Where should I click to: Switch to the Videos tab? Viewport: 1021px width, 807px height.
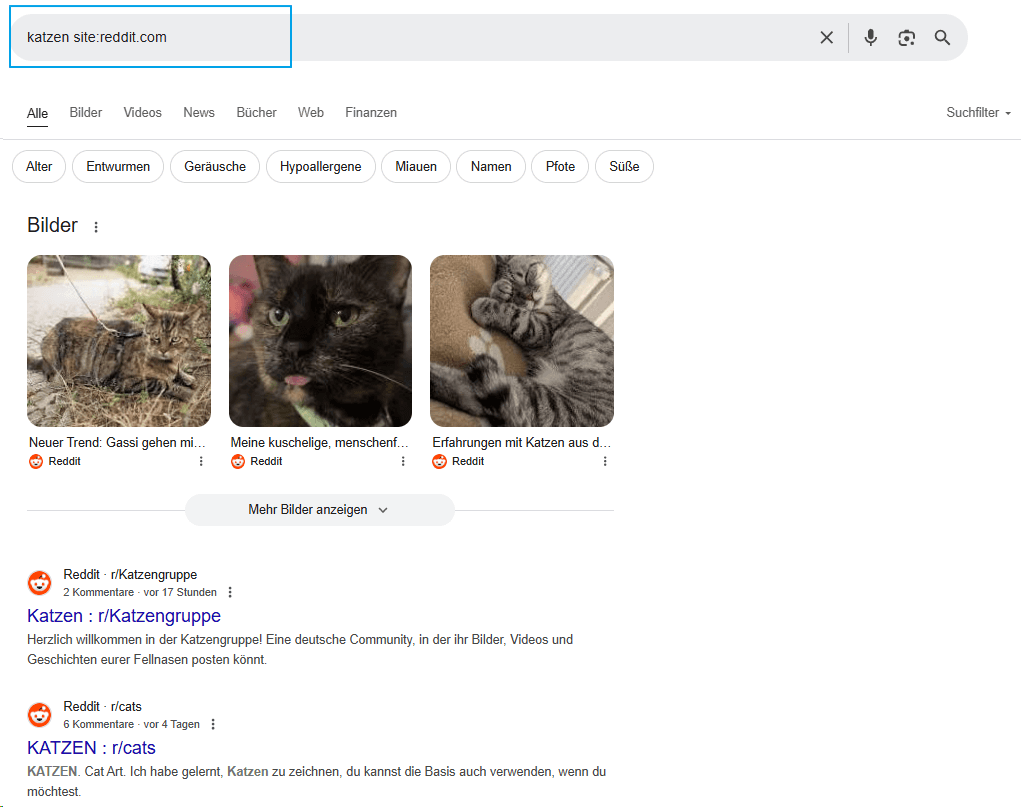143,113
